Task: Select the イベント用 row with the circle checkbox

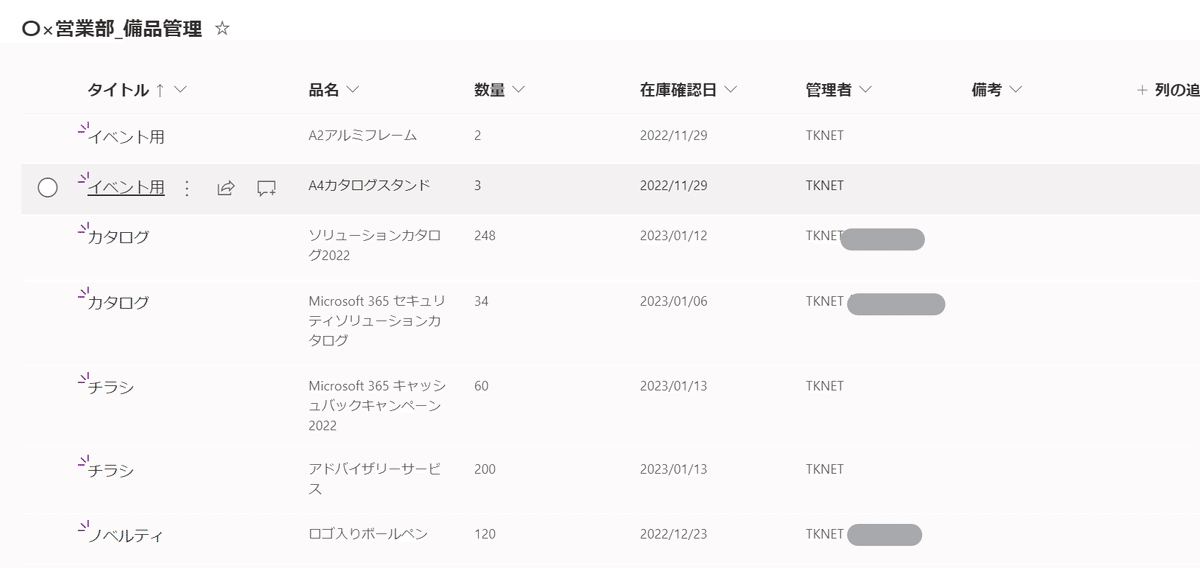Action: click(x=47, y=187)
